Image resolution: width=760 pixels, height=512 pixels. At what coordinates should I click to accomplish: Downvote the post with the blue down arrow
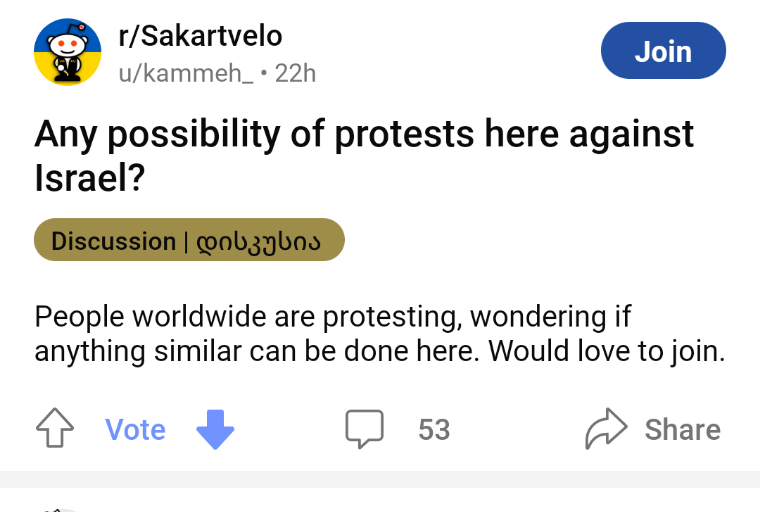pos(215,430)
